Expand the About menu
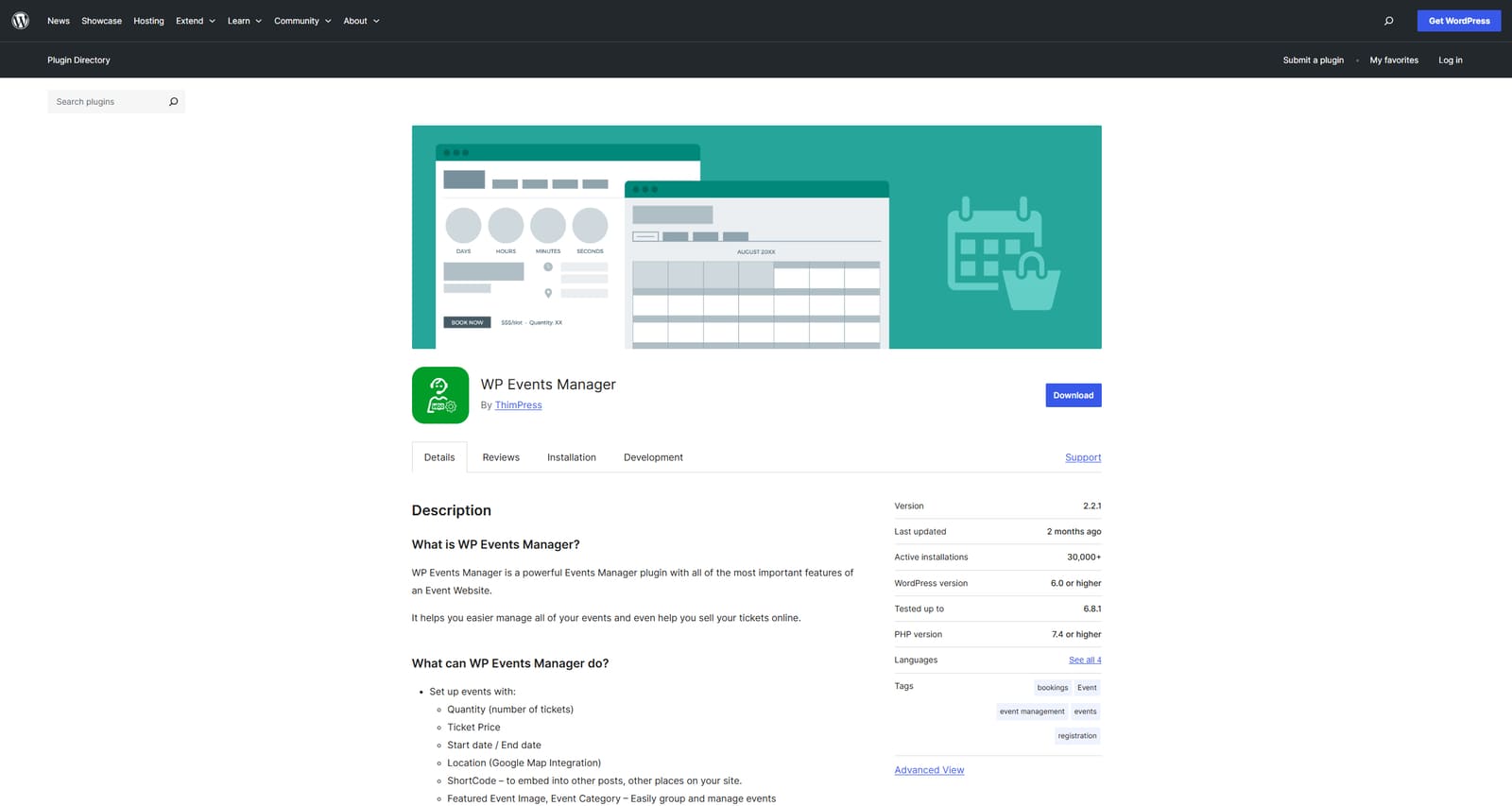The height and width of the screenshot is (806, 1512). 361,21
